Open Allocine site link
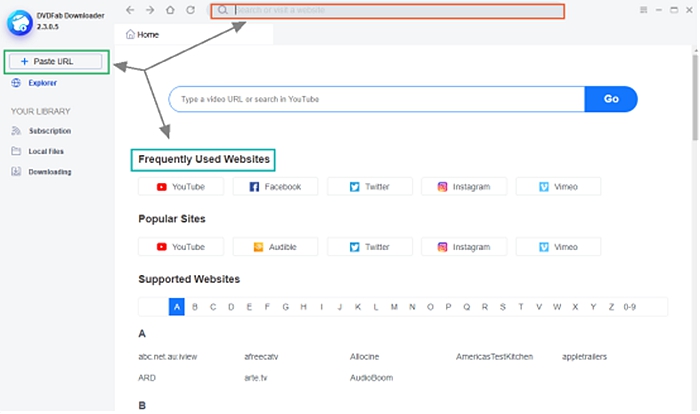This screenshot has height=414, width=700. (x=364, y=357)
